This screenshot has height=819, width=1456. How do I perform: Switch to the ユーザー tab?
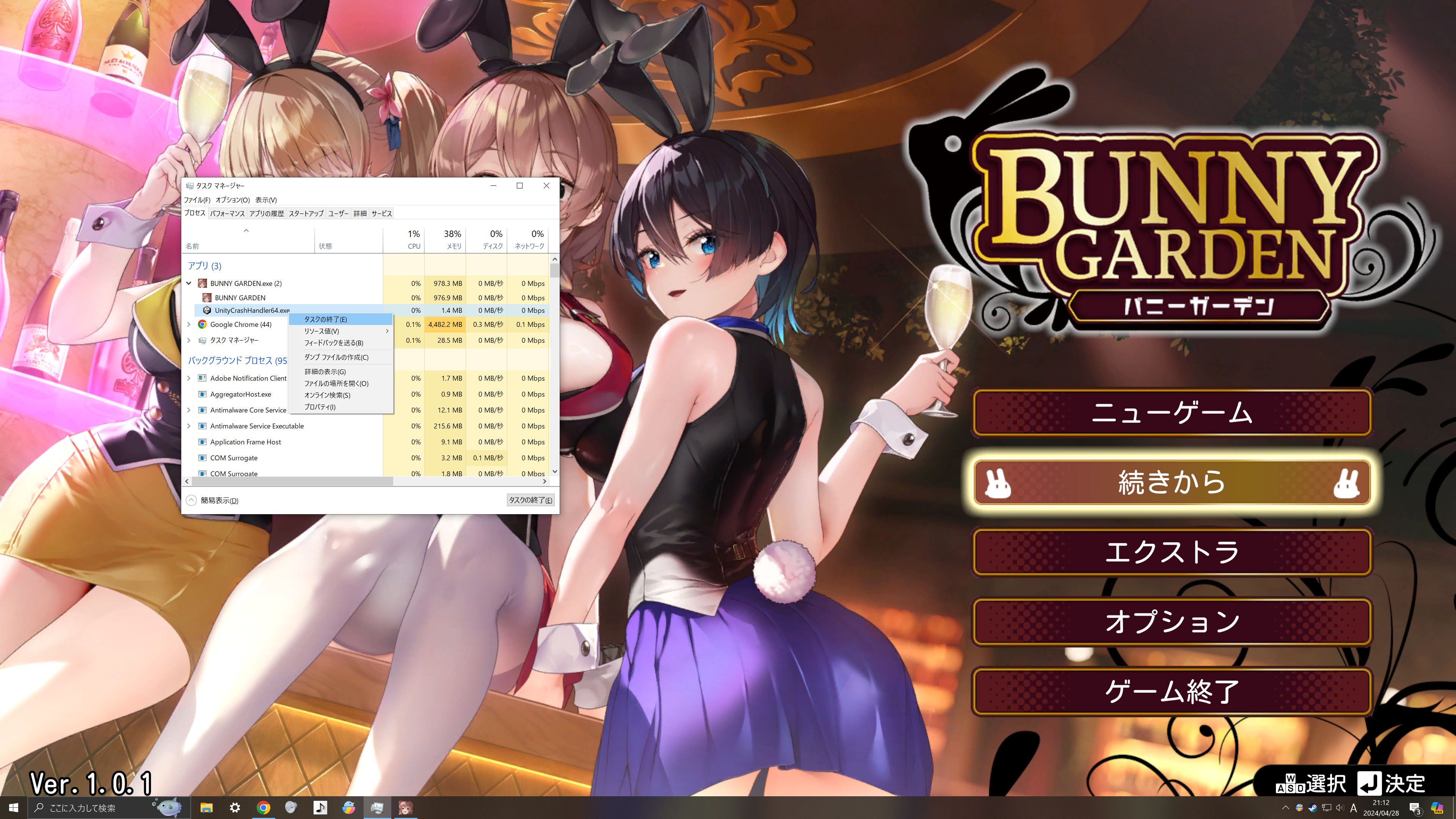coord(339,213)
